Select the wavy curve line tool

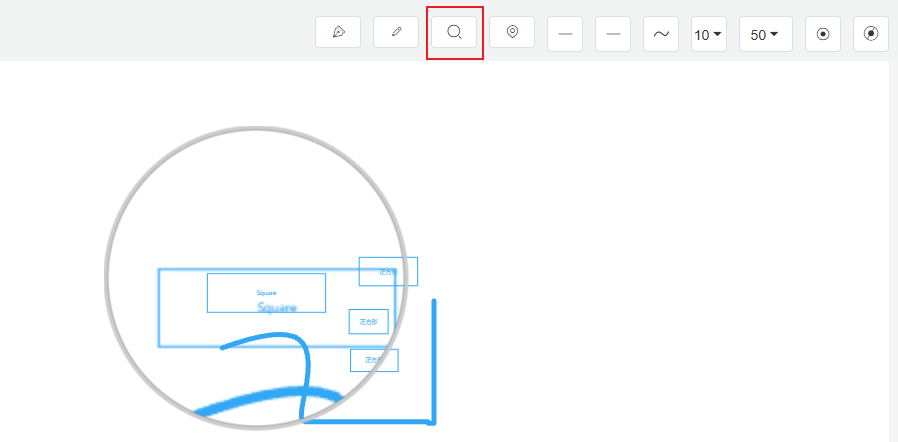tap(661, 34)
